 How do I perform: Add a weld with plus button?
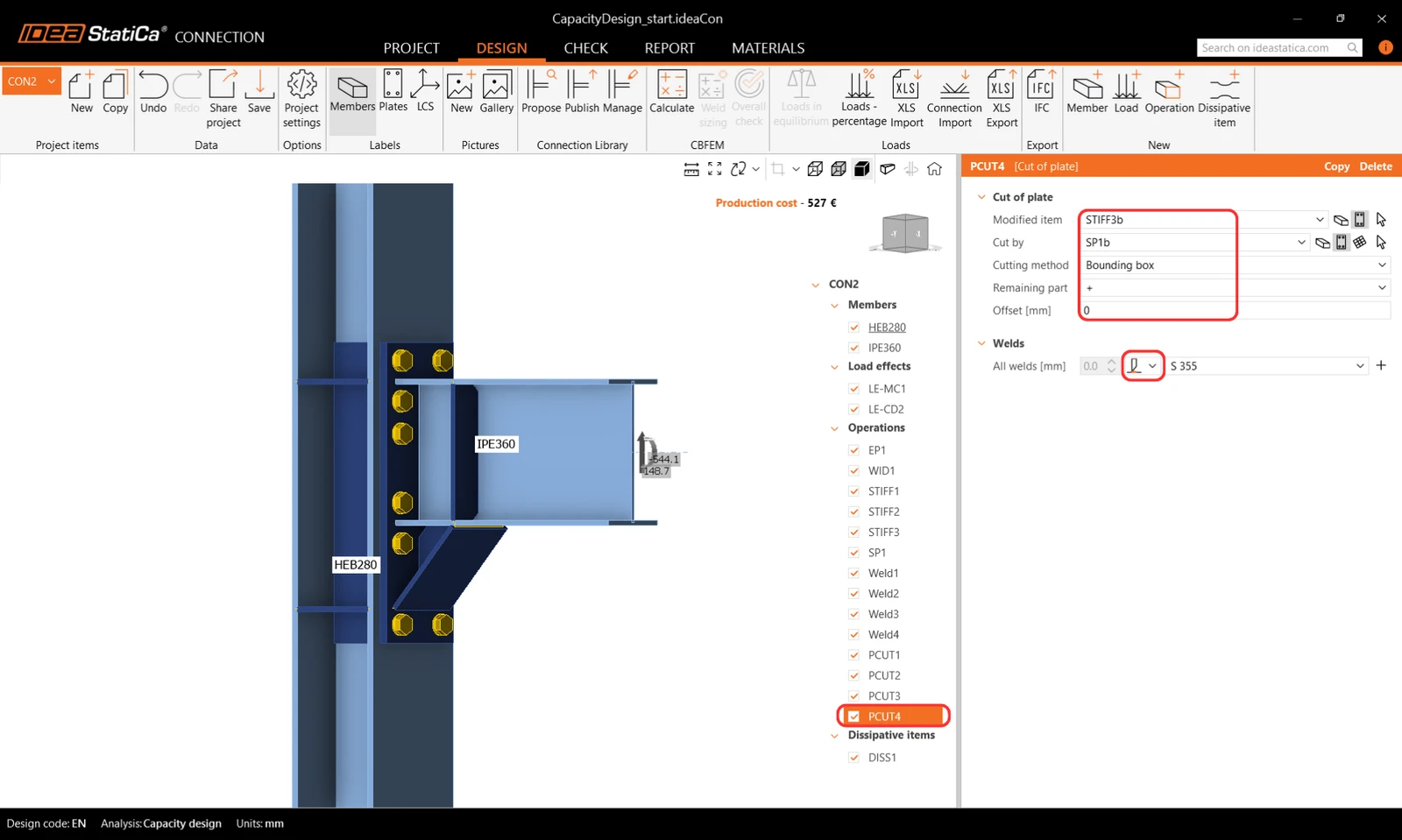click(1381, 365)
